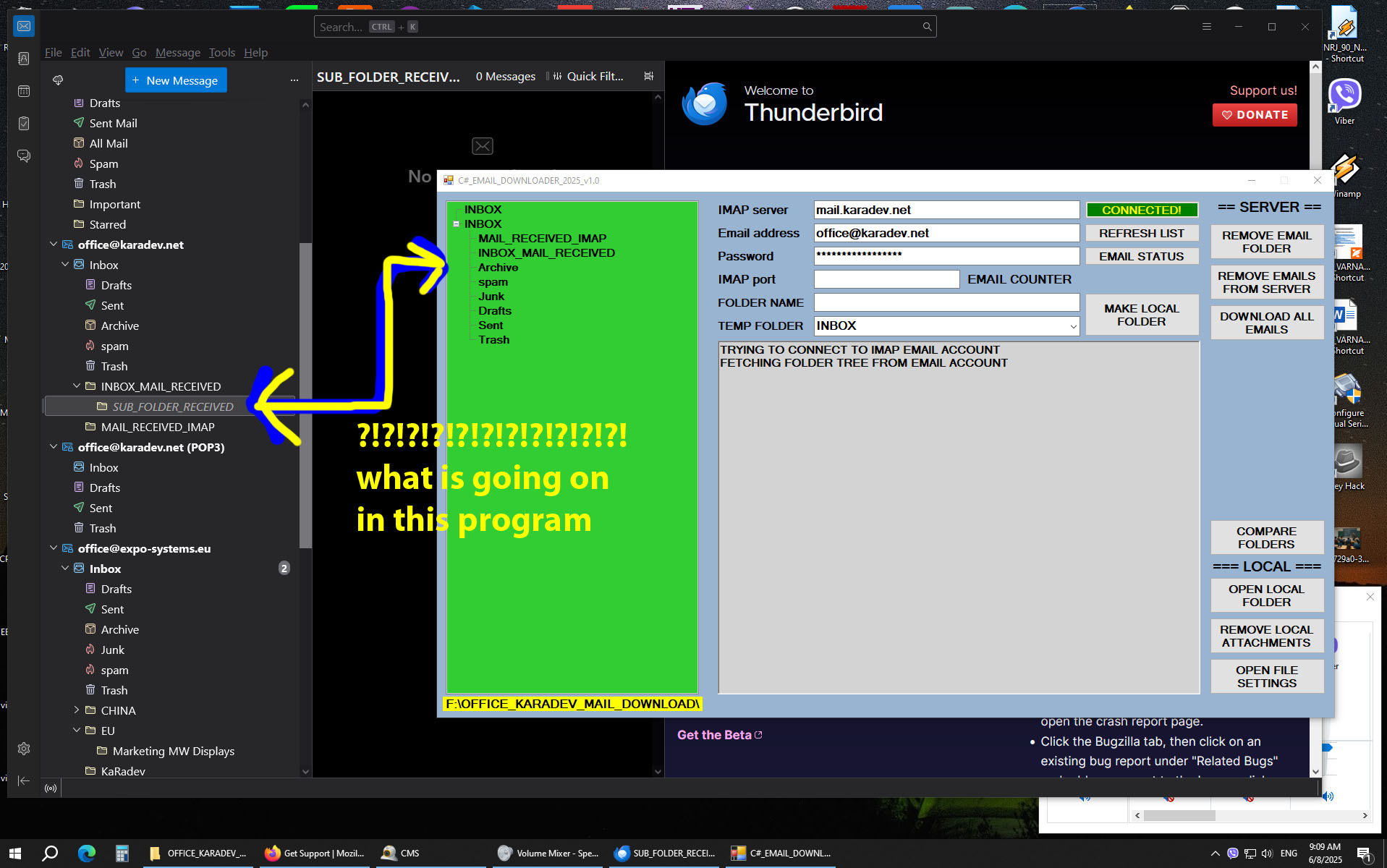
Task: Click the FOLDER NAME input field
Action: pos(946,302)
